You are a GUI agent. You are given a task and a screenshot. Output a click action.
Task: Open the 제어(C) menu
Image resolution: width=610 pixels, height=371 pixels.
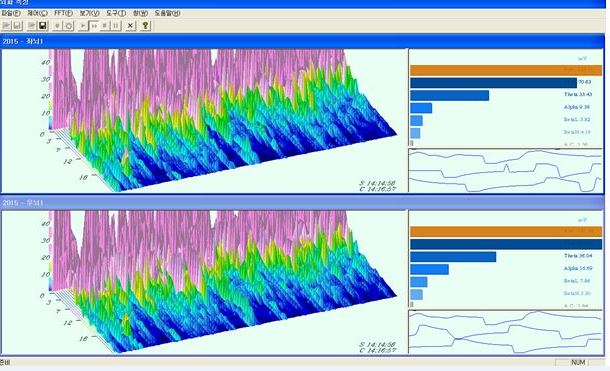coord(37,13)
